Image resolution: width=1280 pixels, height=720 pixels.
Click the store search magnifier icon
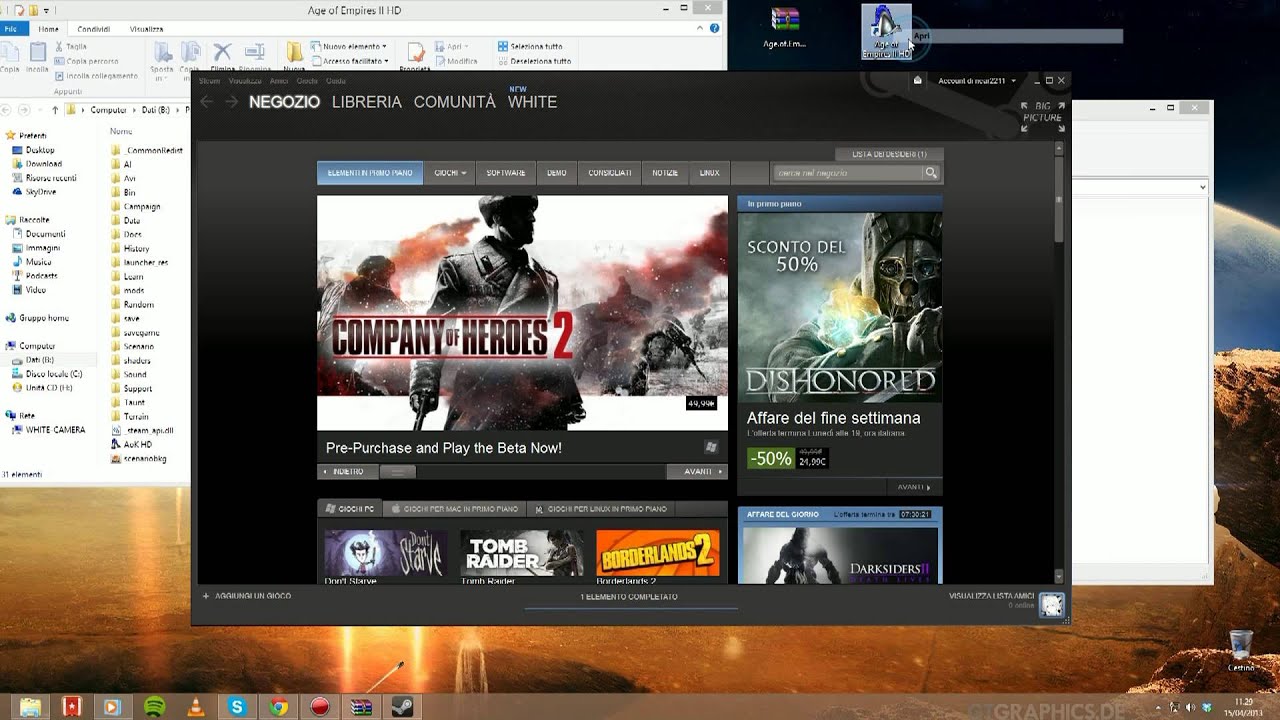tap(931, 173)
